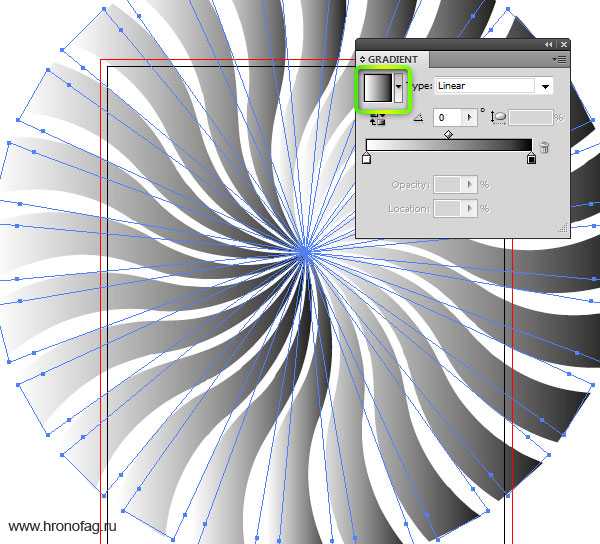Open the gradient Type dropdown showing Linear
600x544 pixels.
click(494, 86)
